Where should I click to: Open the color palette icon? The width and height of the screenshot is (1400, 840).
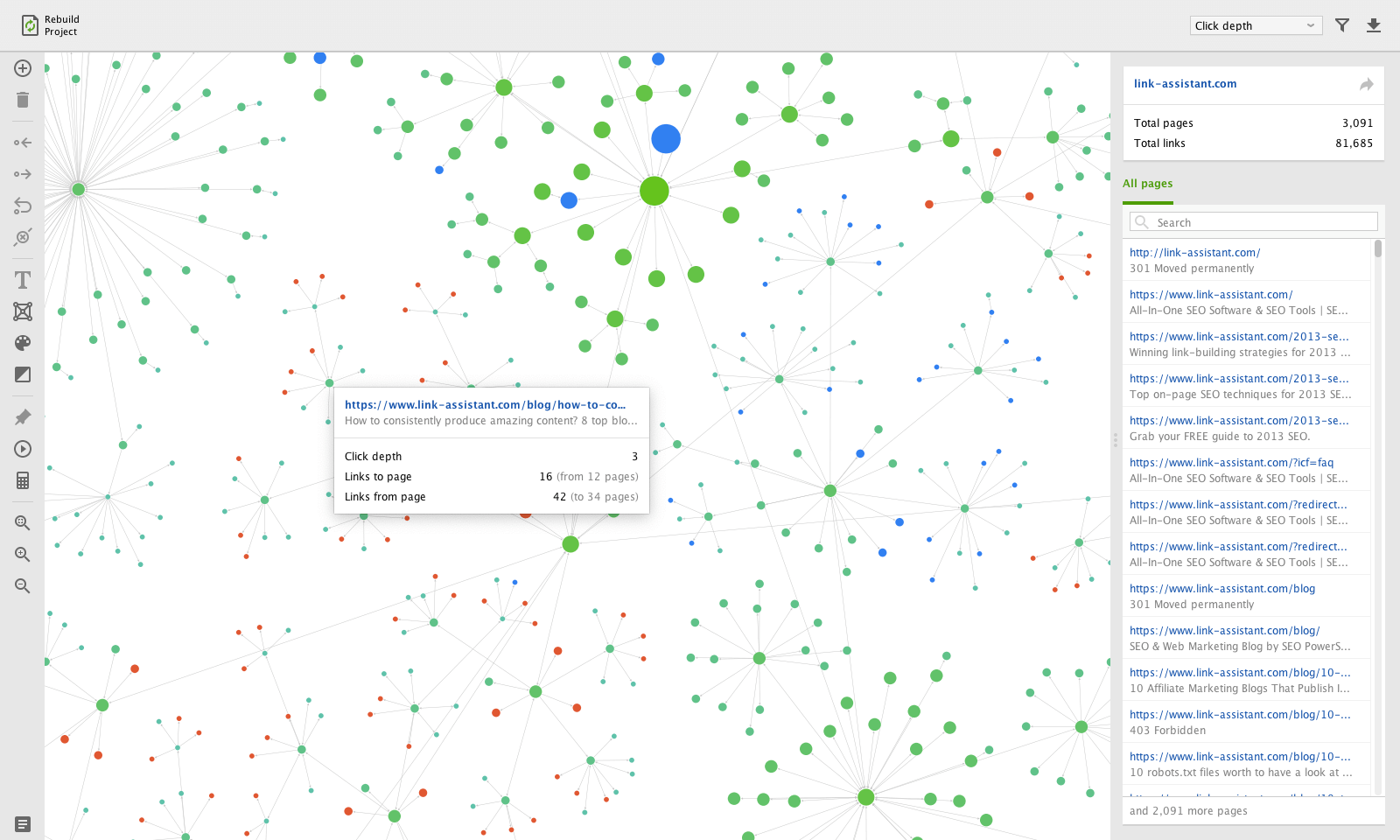pyautogui.click(x=23, y=343)
